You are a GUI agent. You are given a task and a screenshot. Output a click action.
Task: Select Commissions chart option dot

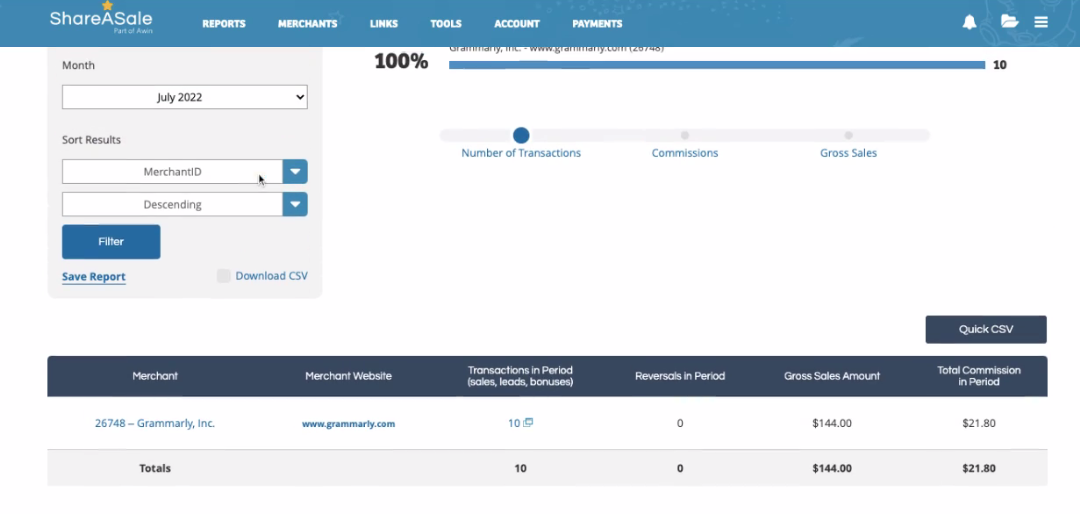(685, 136)
